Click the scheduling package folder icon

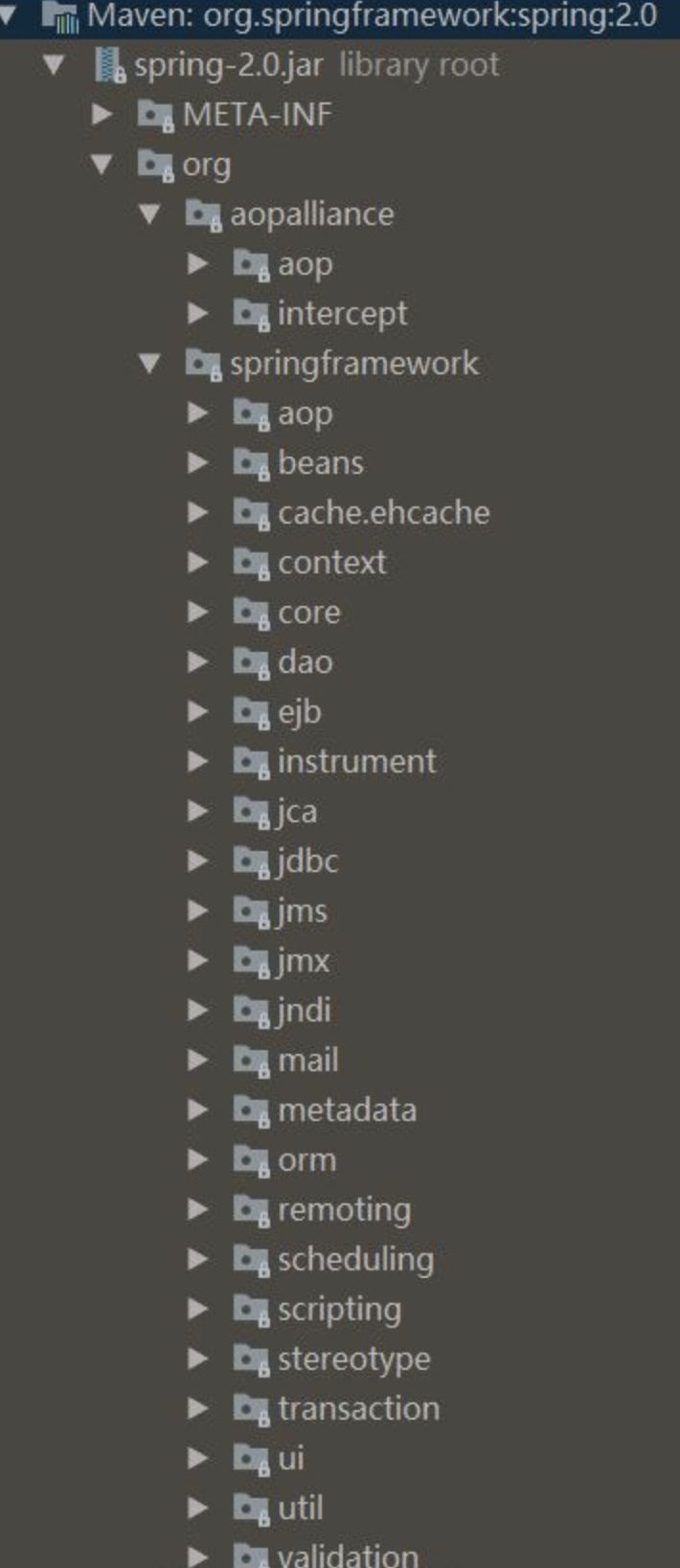click(x=251, y=1260)
